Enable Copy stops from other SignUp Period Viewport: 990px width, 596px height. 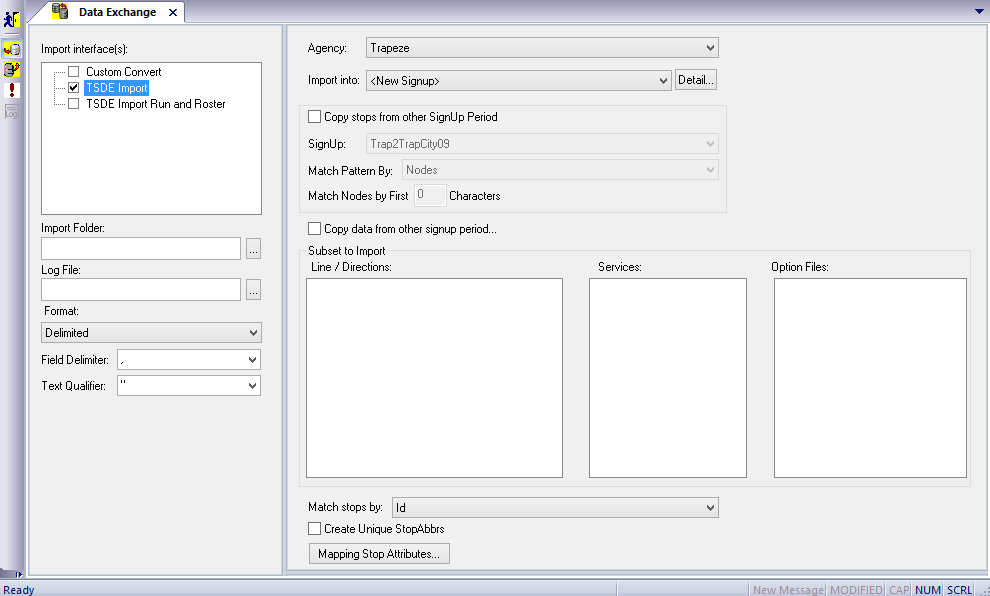314,117
